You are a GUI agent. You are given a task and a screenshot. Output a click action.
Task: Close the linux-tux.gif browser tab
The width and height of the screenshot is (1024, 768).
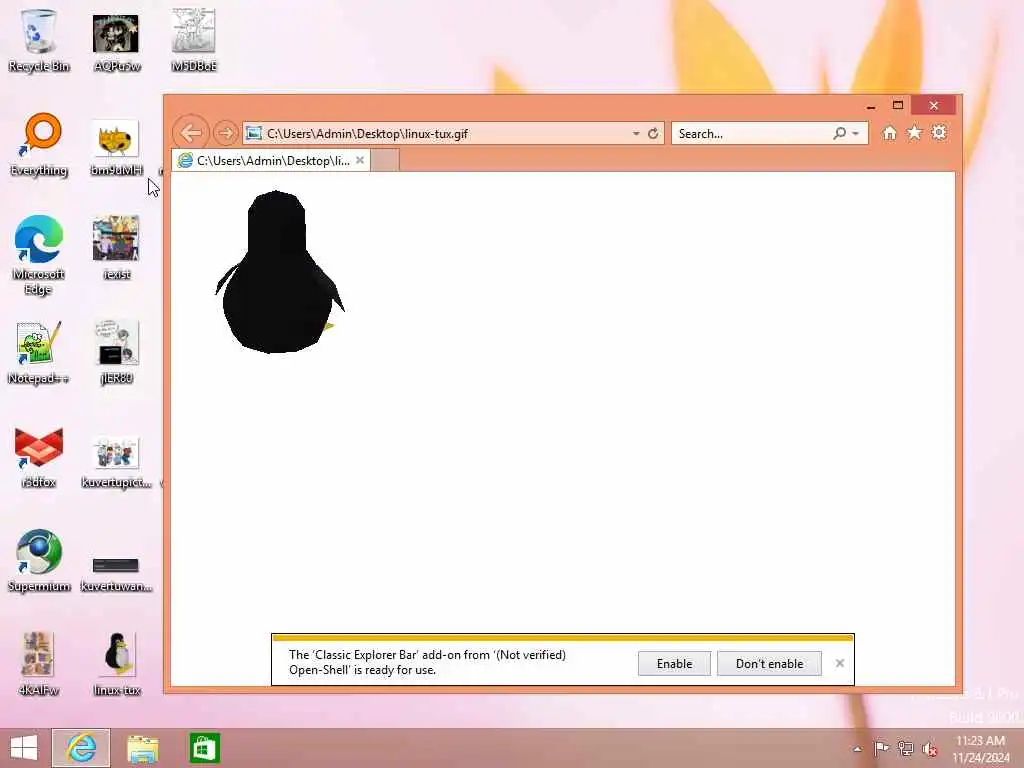360,160
